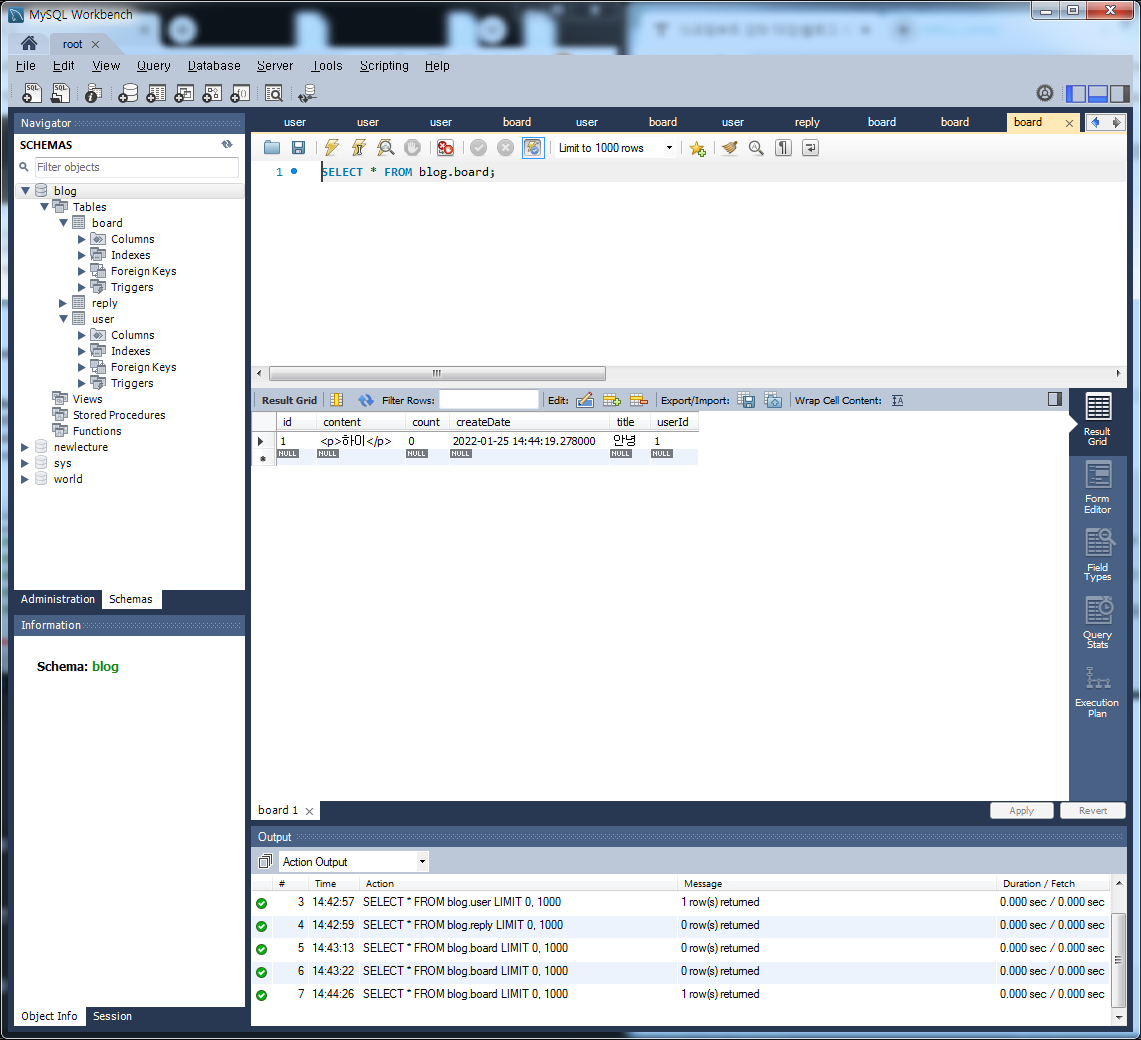
Task: Close the board 1 result tab
Action: 309,811
